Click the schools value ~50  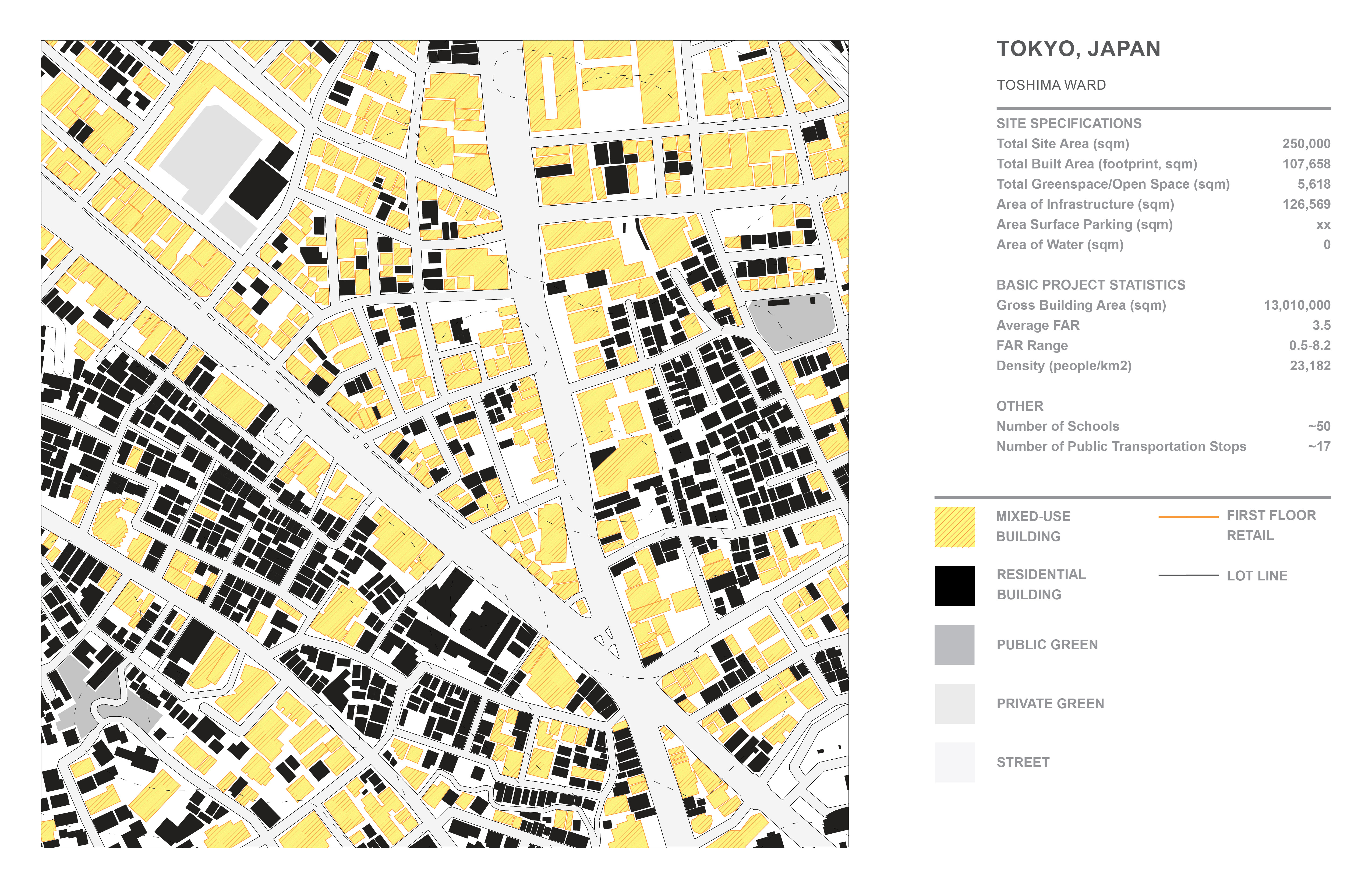point(1319,427)
